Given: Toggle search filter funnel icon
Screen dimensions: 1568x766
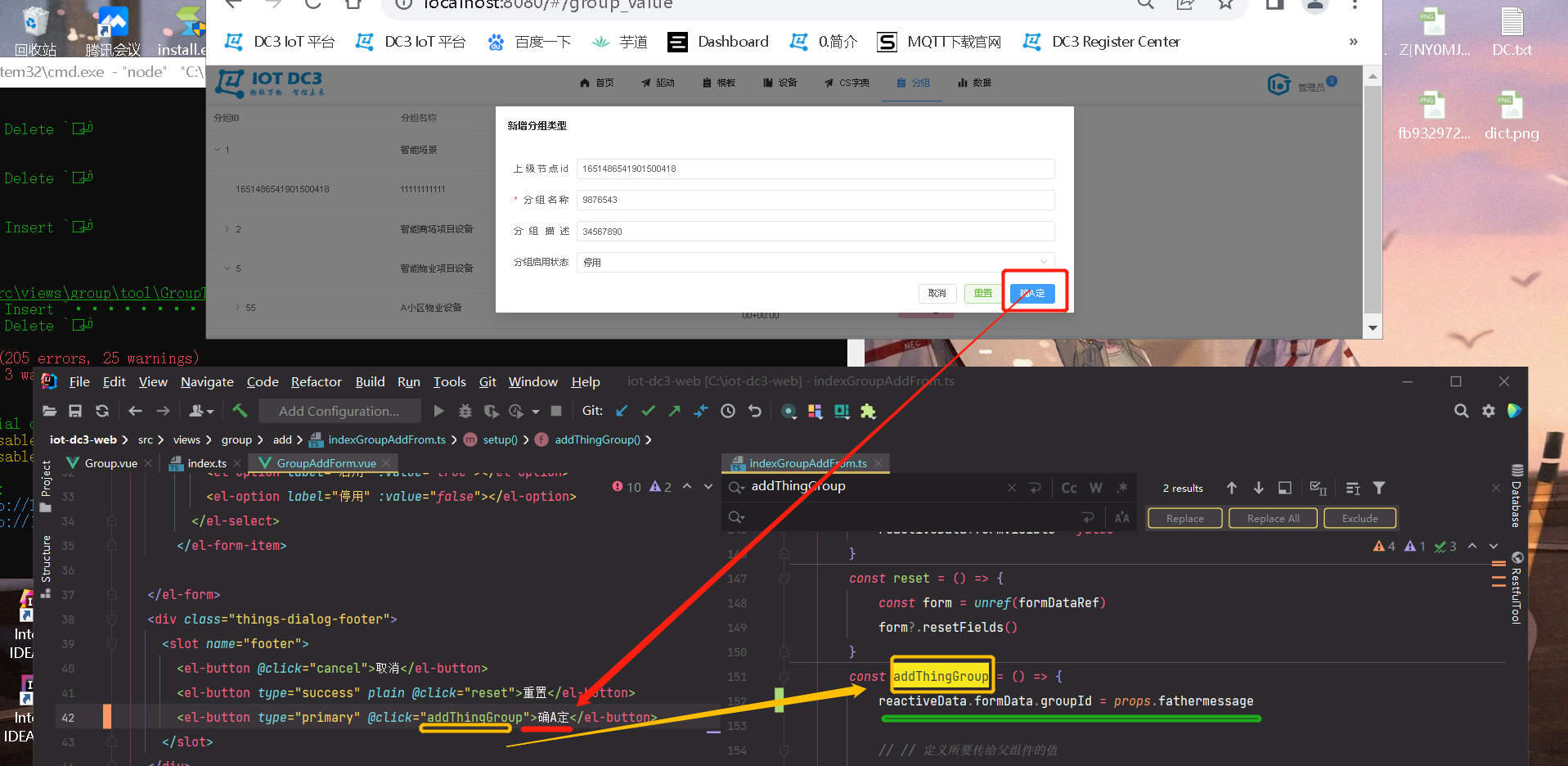Looking at the screenshot, I should coord(1379,488).
